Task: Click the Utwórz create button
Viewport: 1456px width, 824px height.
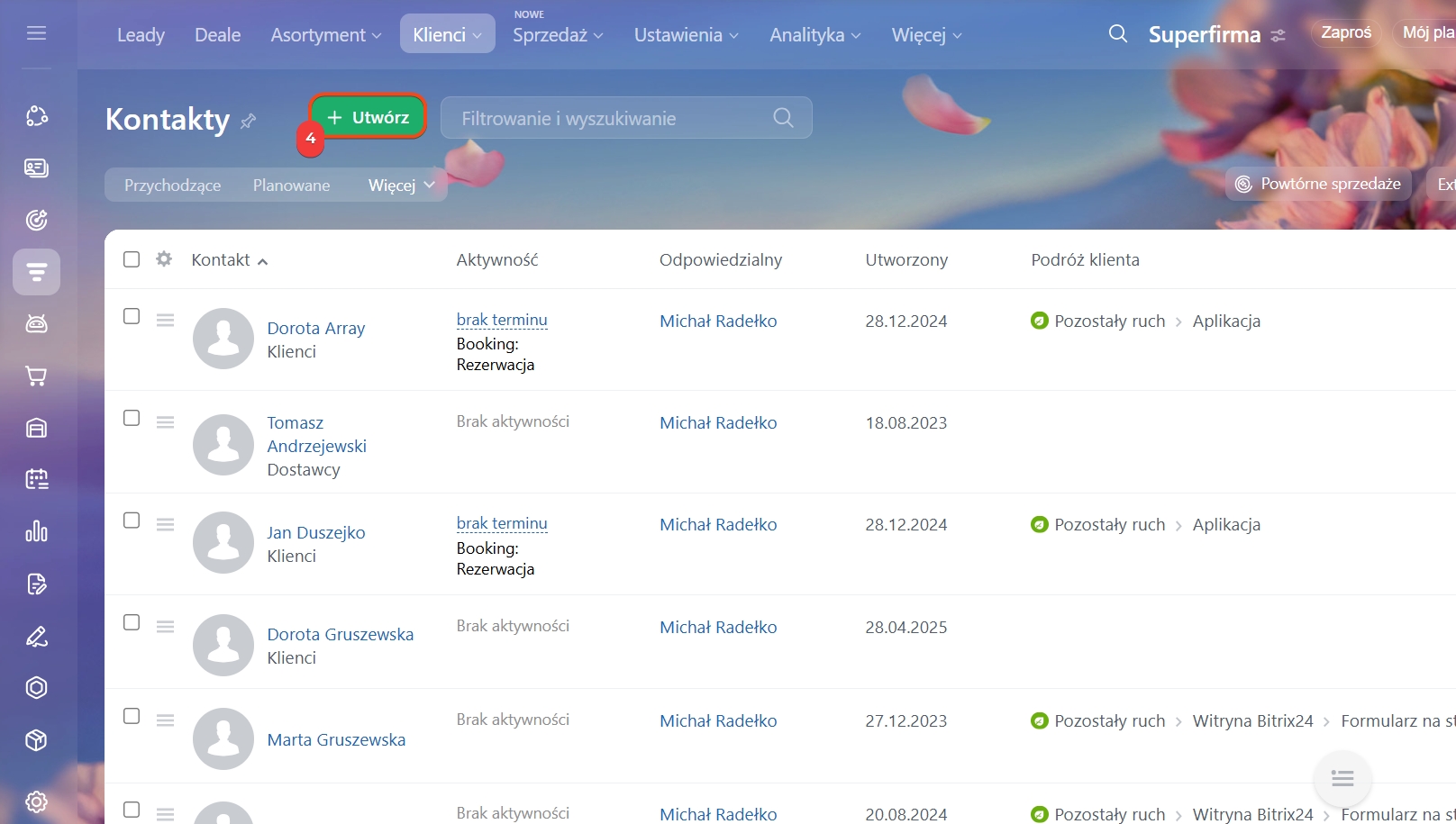Action: [368, 117]
